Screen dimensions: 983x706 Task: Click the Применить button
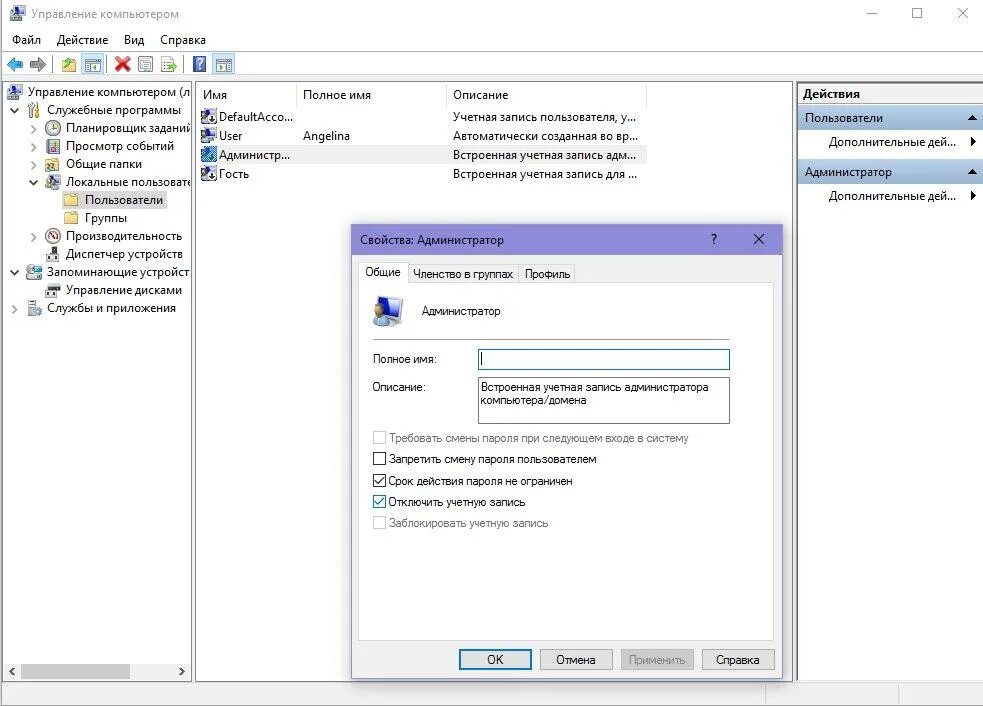(657, 660)
